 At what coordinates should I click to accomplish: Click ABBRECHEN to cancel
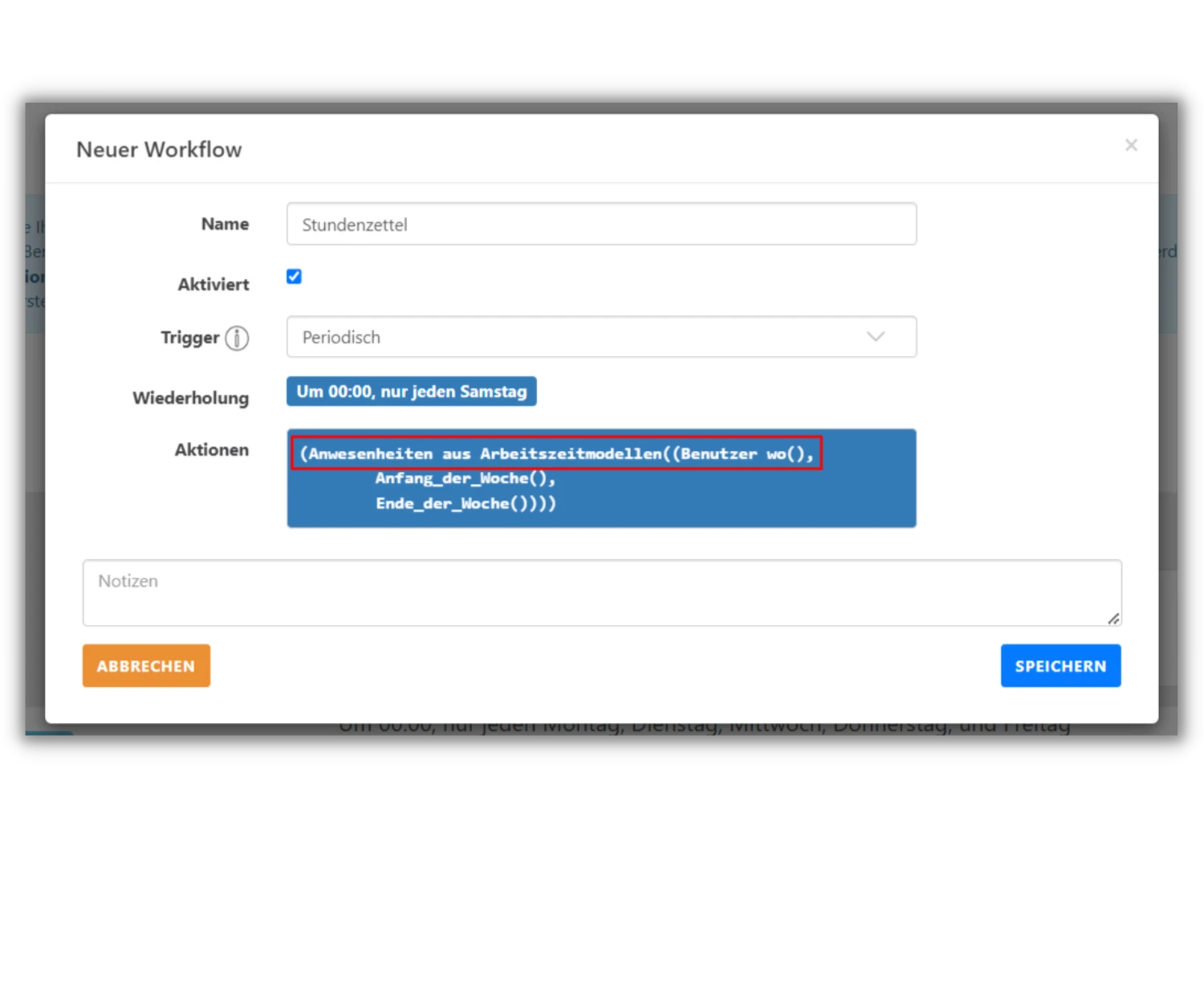[x=146, y=665]
